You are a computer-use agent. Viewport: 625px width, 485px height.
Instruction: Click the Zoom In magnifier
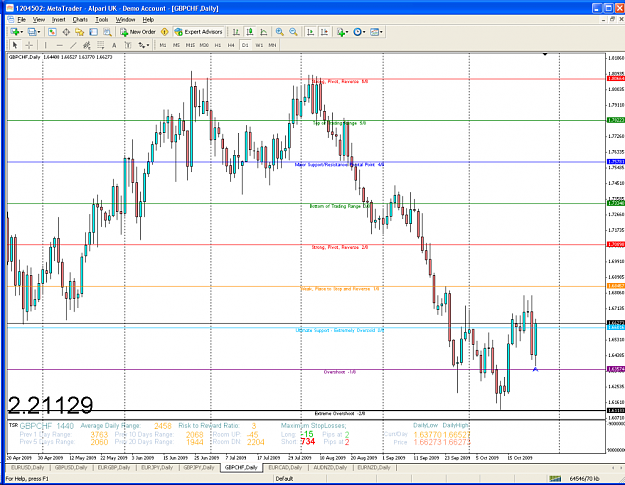click(280, 32)
